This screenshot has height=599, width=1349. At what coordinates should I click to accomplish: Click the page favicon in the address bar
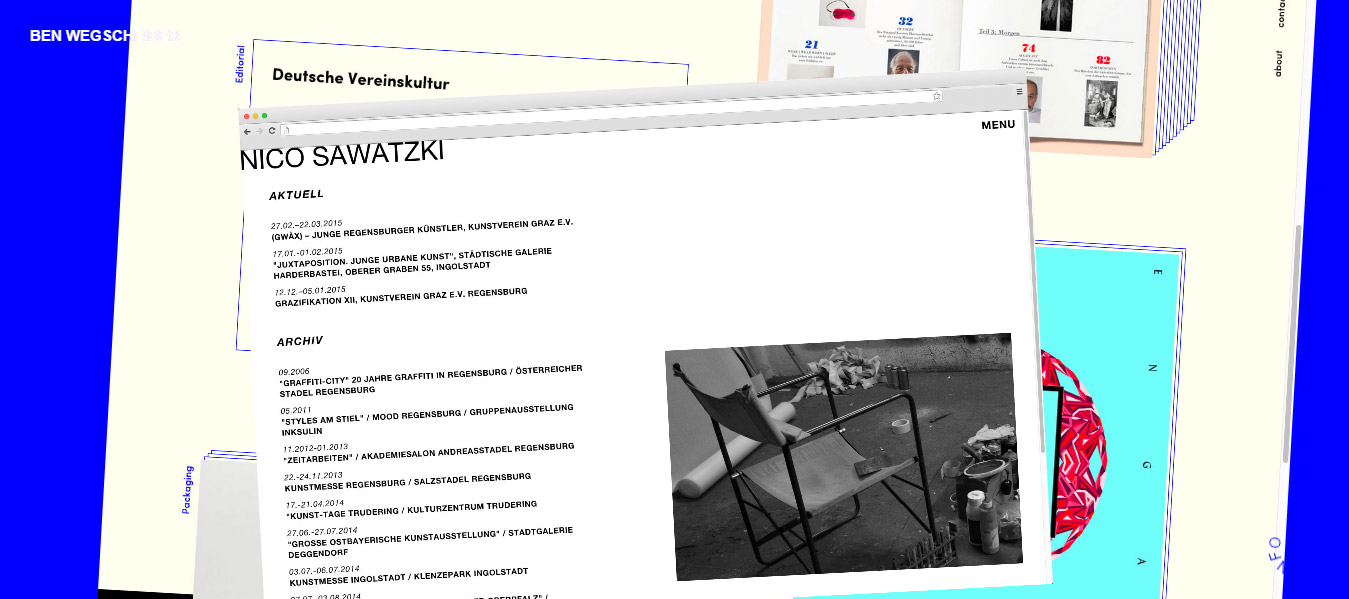[x=287, y=131]
